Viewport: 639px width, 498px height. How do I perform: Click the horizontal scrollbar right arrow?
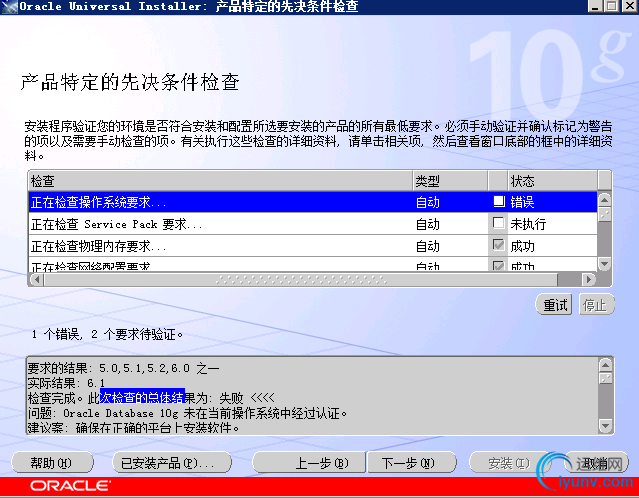[588, 280]
